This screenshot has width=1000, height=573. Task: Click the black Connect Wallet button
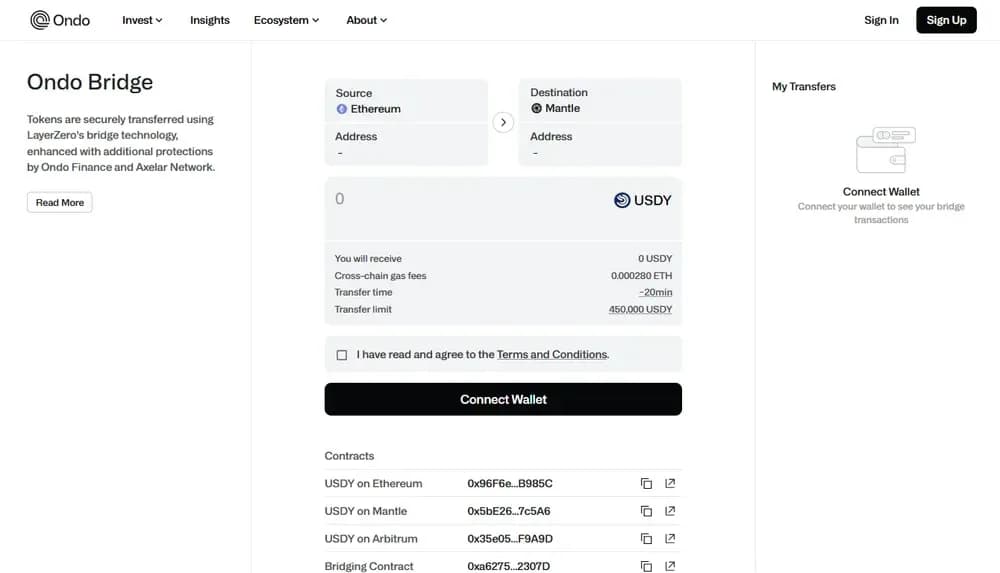pyautogui.click(x=503, y=399)
